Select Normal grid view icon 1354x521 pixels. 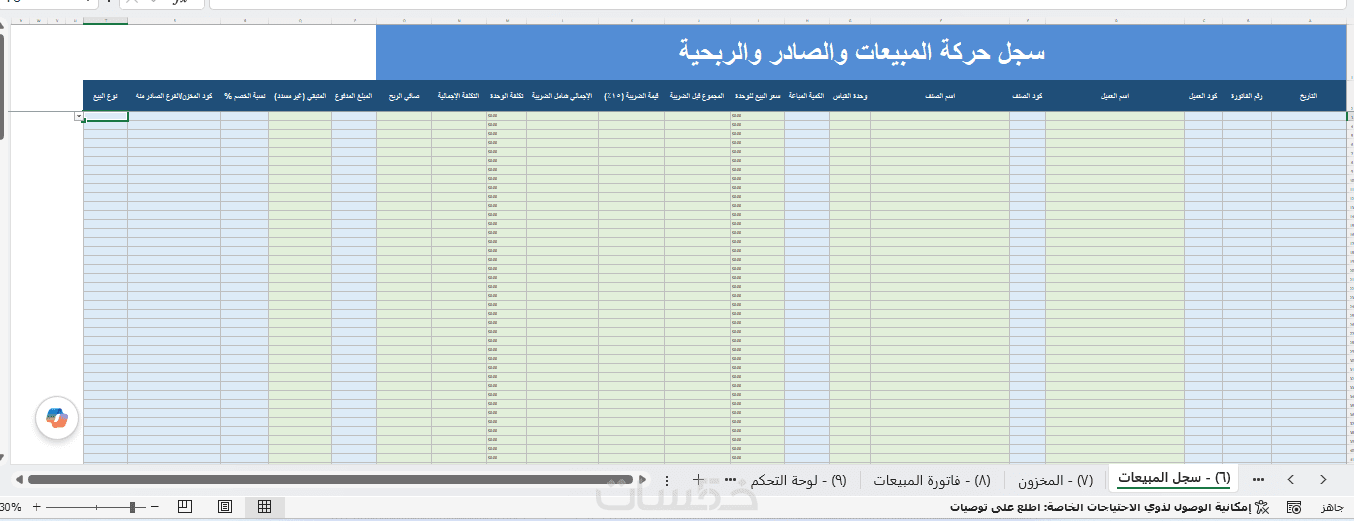[x=264, y=507]
